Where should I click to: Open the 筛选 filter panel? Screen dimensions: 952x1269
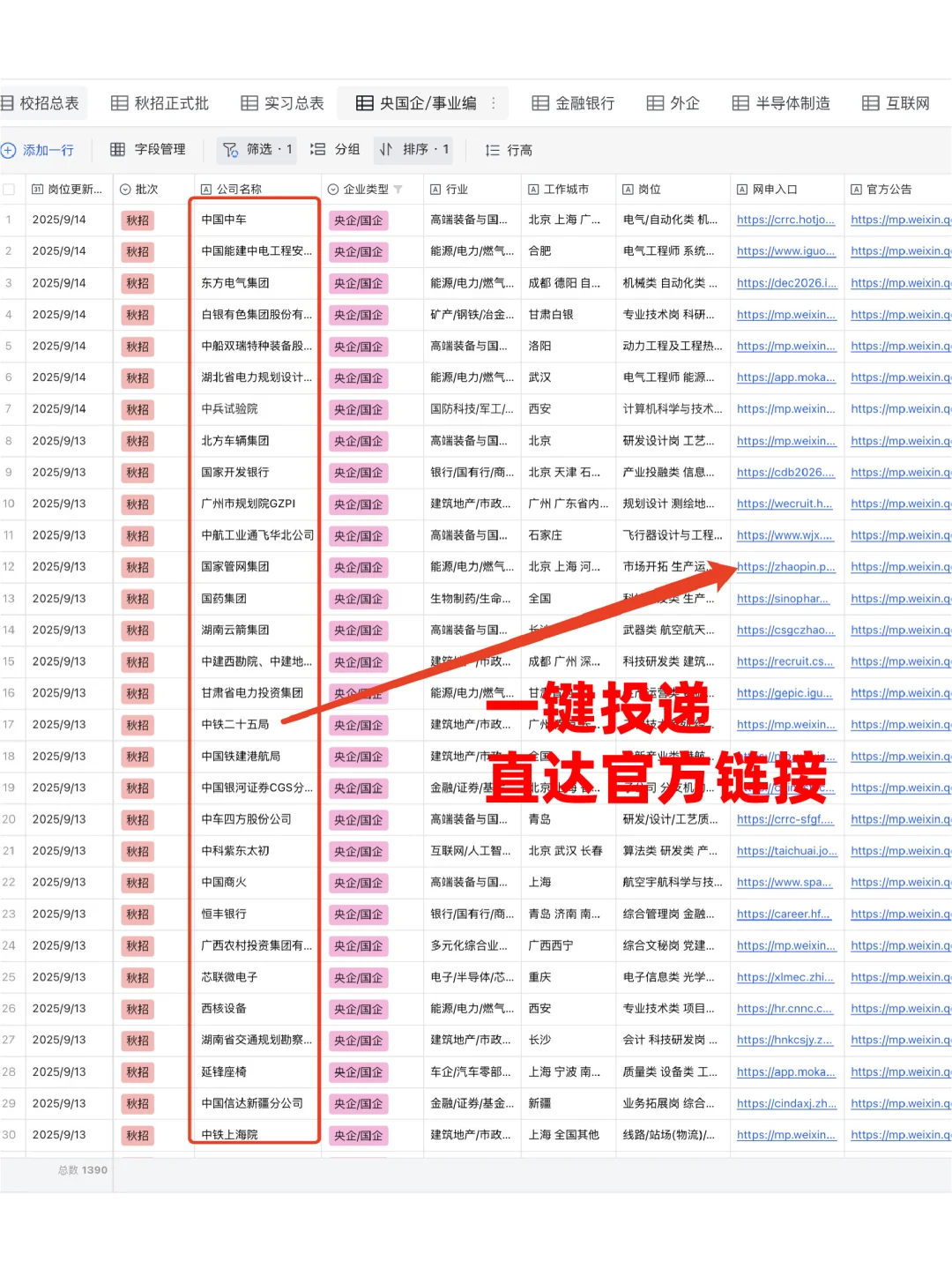(257, 150)
